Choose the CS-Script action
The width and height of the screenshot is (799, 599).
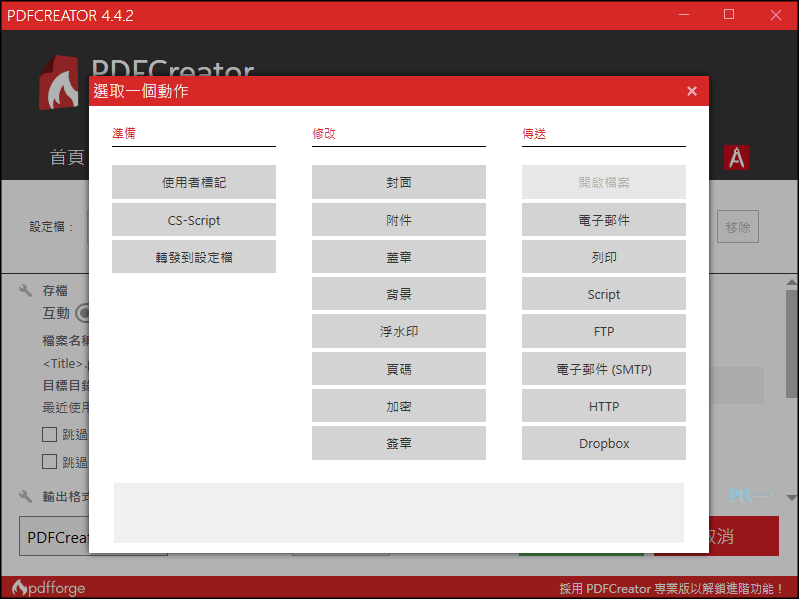(194, 220)
